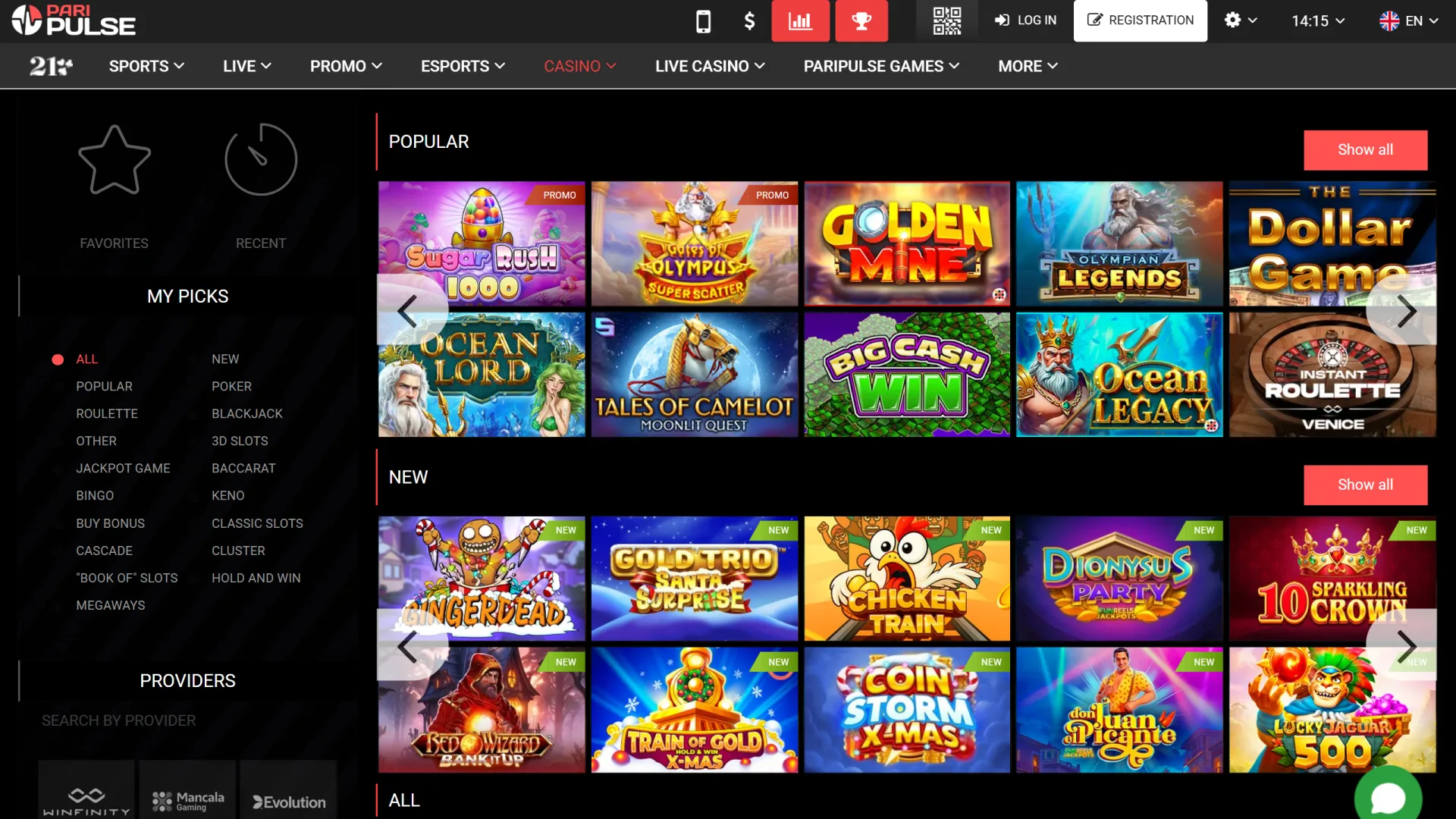Advance the NEW games carousel with right arrow
The height and width of the screenshot is (819, 1456).
1408,646
